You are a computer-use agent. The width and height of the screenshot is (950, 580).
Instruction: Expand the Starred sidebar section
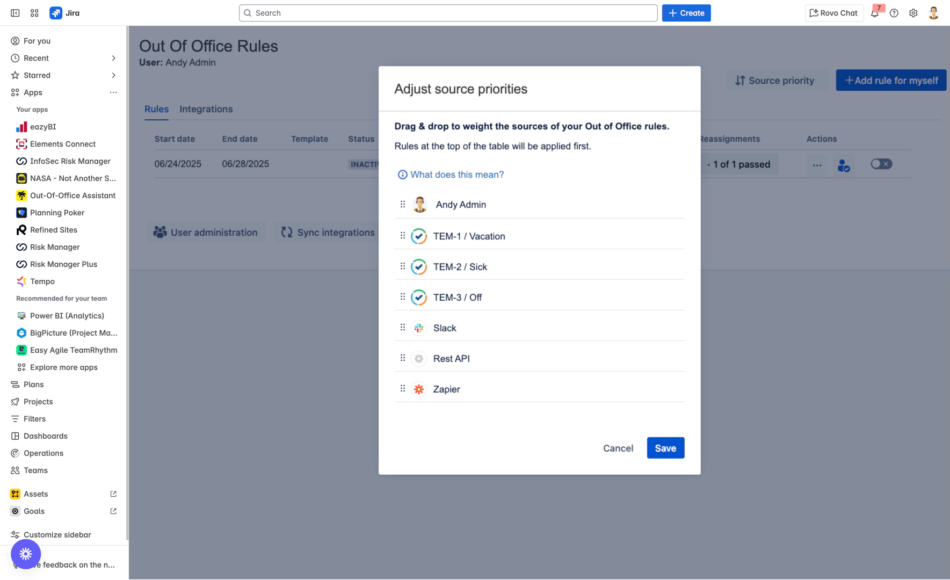(x=113, y=75)
